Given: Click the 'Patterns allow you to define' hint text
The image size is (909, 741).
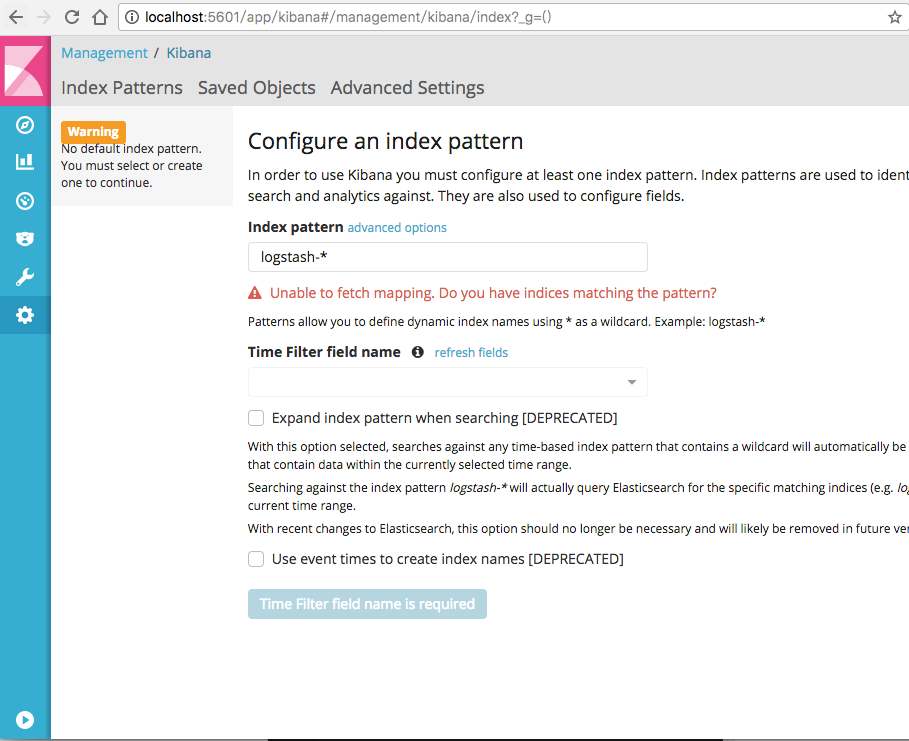Looking at the screenshot, I should pyautogui.click(x=506, y=322).
